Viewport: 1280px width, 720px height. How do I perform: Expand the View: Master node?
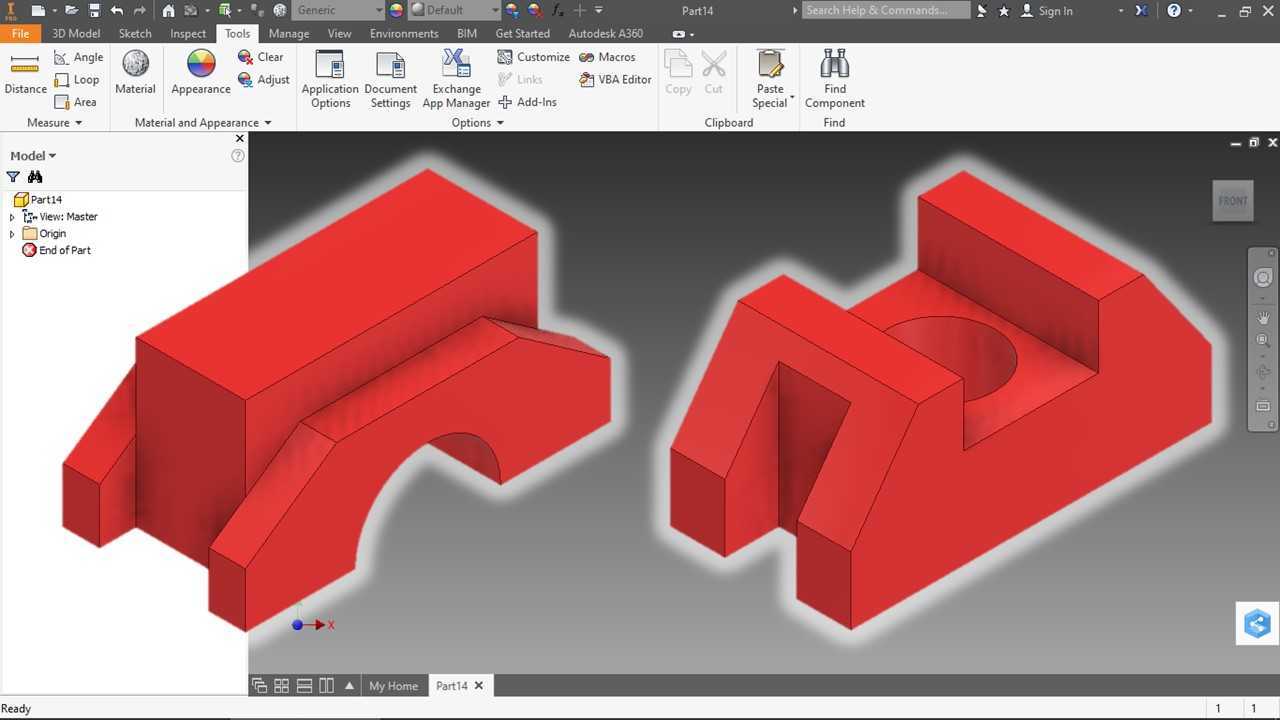click(12, 216)
